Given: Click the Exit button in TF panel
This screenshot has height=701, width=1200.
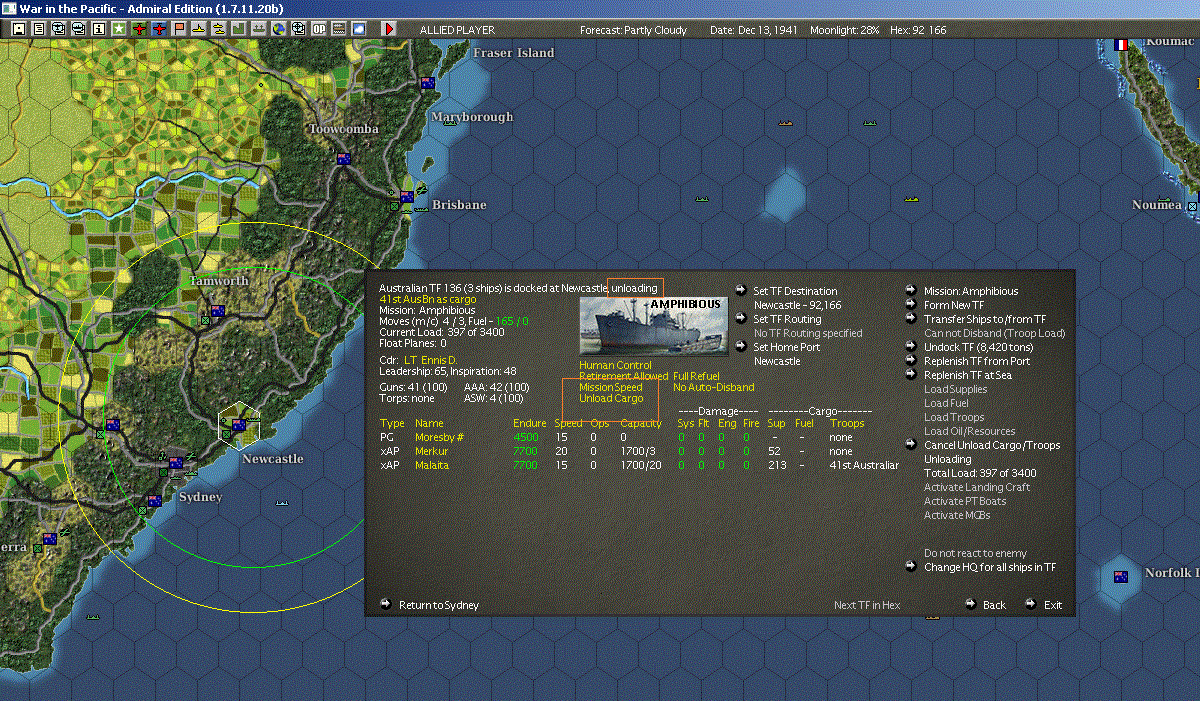Looking at the screenshot, I should coord(1053,606).
